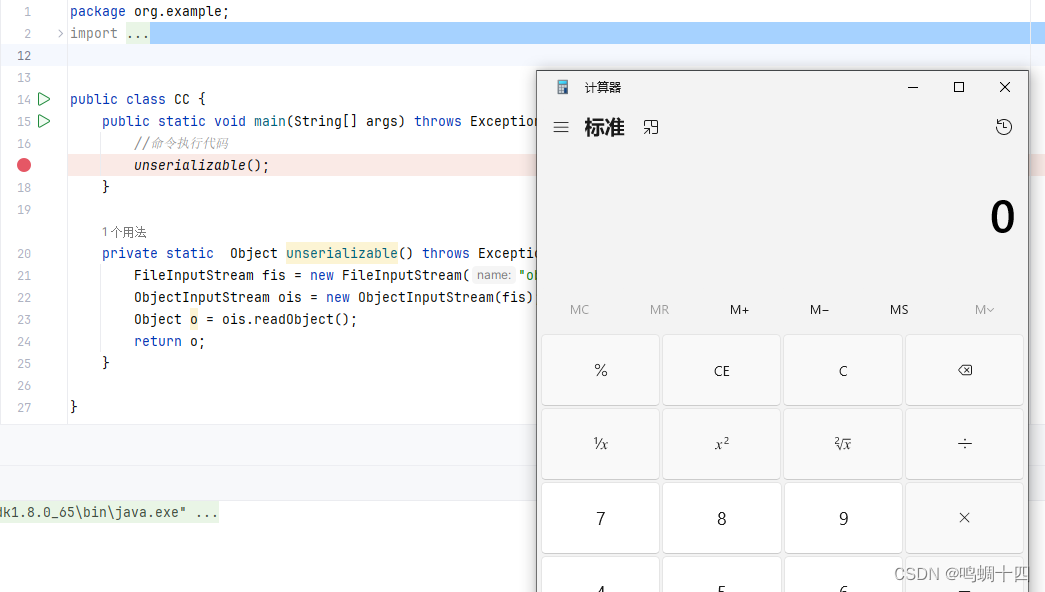Screen dimensions: 1045x592
Task: Click the folded console command 'java.exe" ...'
Action: (109, 512)
